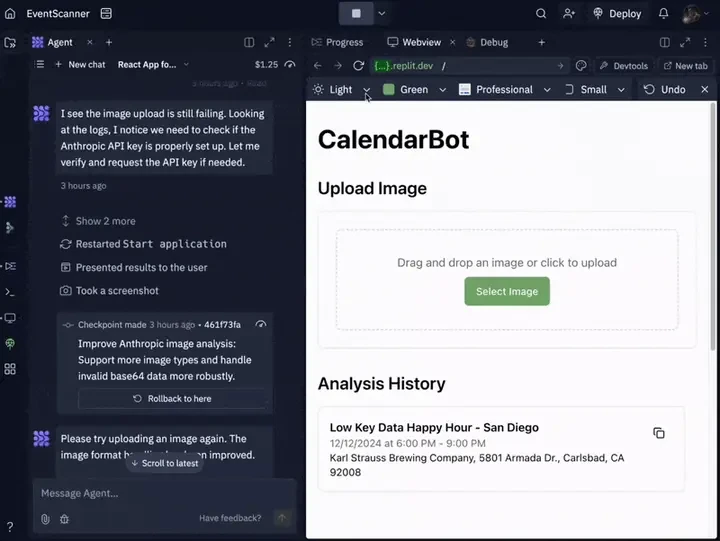Open the Restarted Start application entry
This screenshot has width=720, height=541.
(x=143, y=244)
